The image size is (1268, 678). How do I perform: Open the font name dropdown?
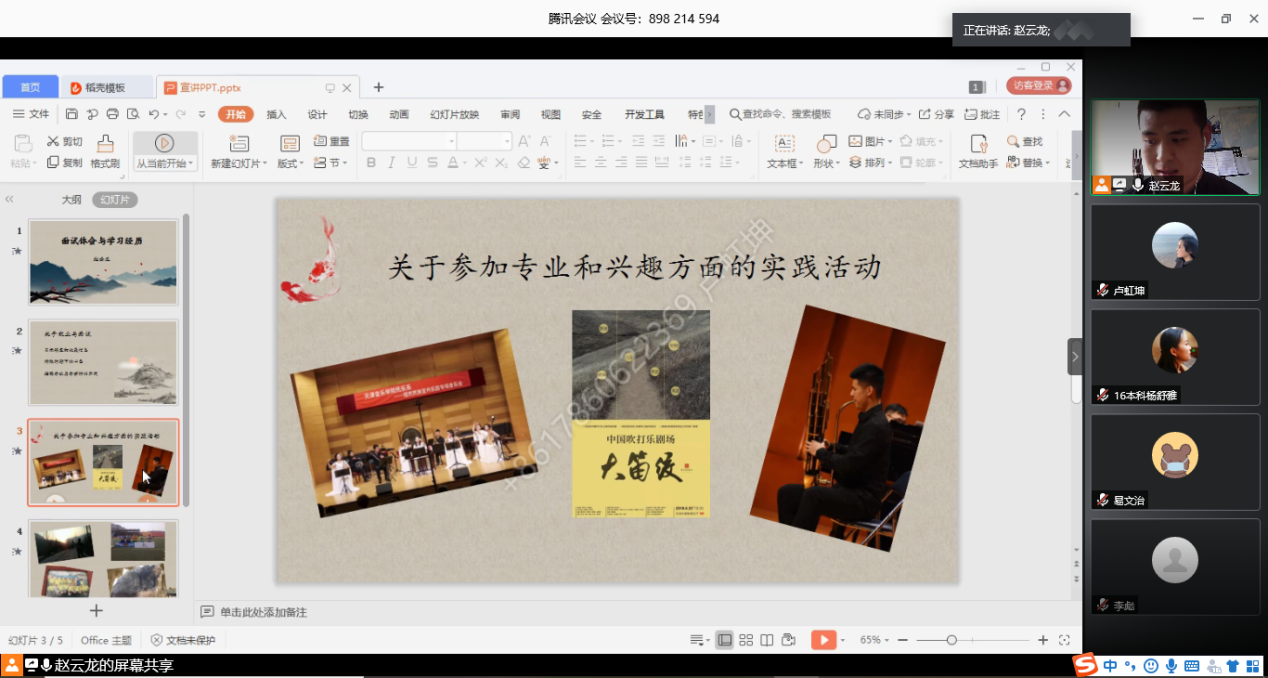[452, 142]
